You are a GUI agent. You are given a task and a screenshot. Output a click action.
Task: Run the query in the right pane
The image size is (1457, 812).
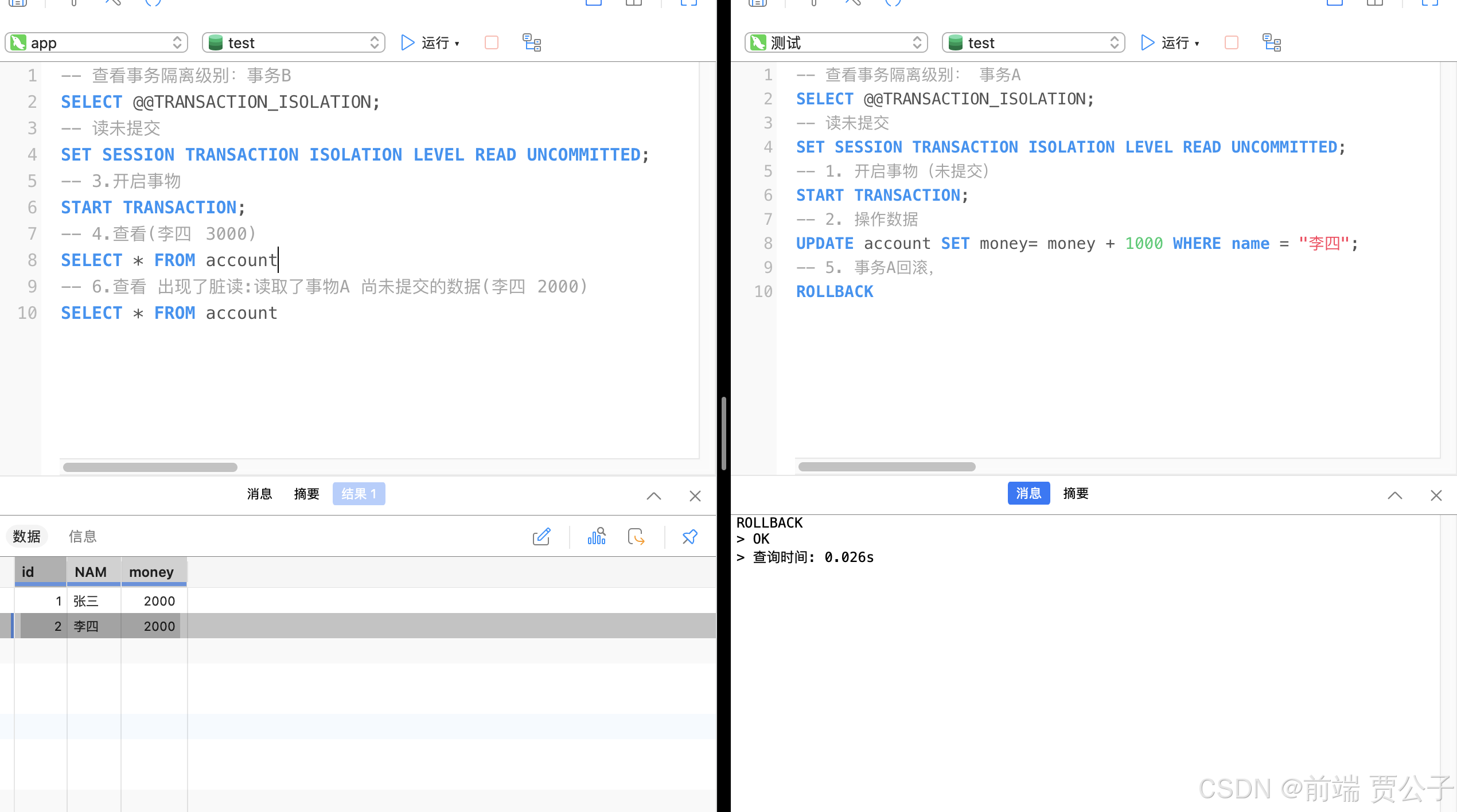(x=1147, y=42)
